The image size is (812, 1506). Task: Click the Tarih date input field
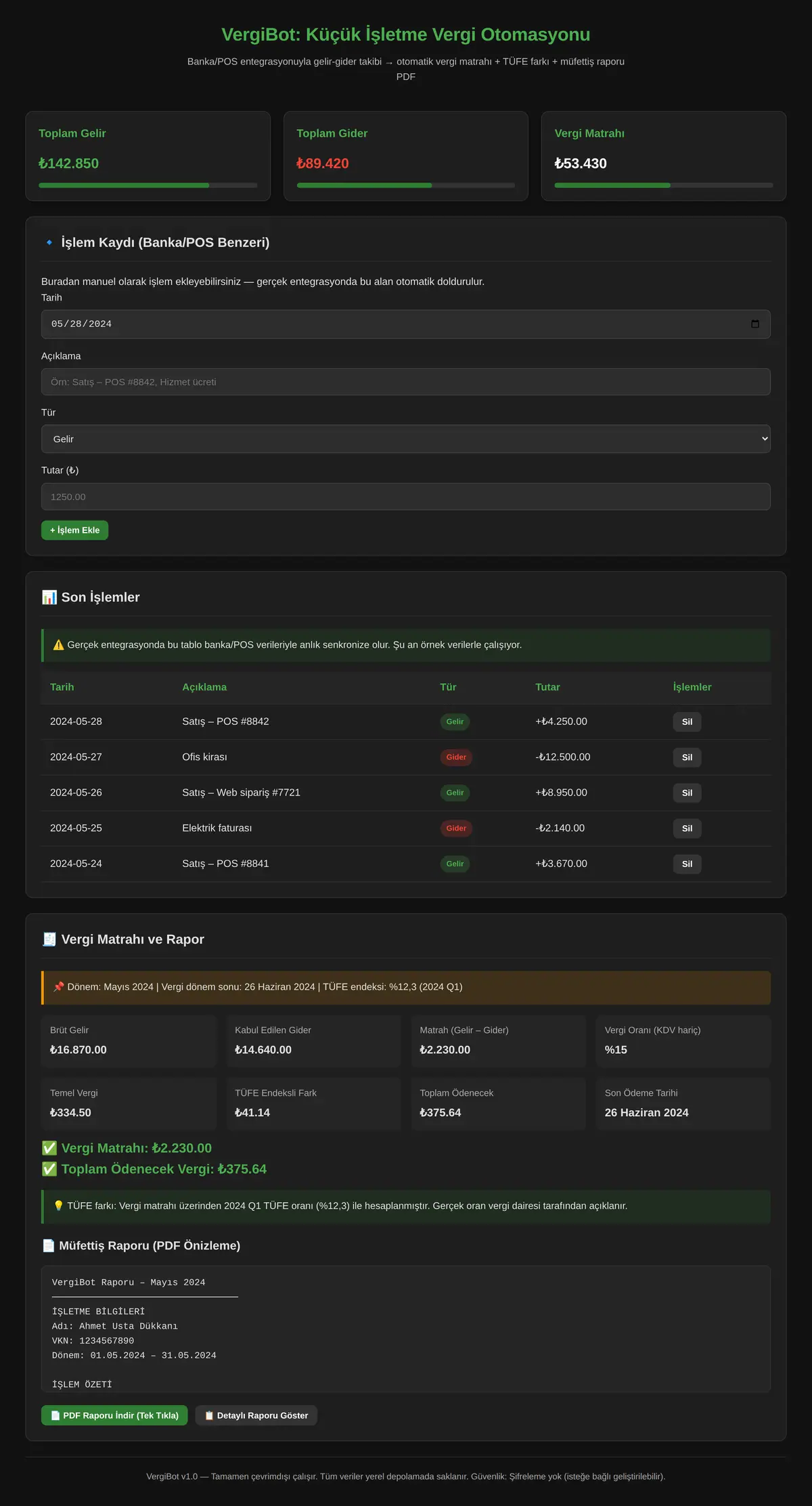(406, 324)
